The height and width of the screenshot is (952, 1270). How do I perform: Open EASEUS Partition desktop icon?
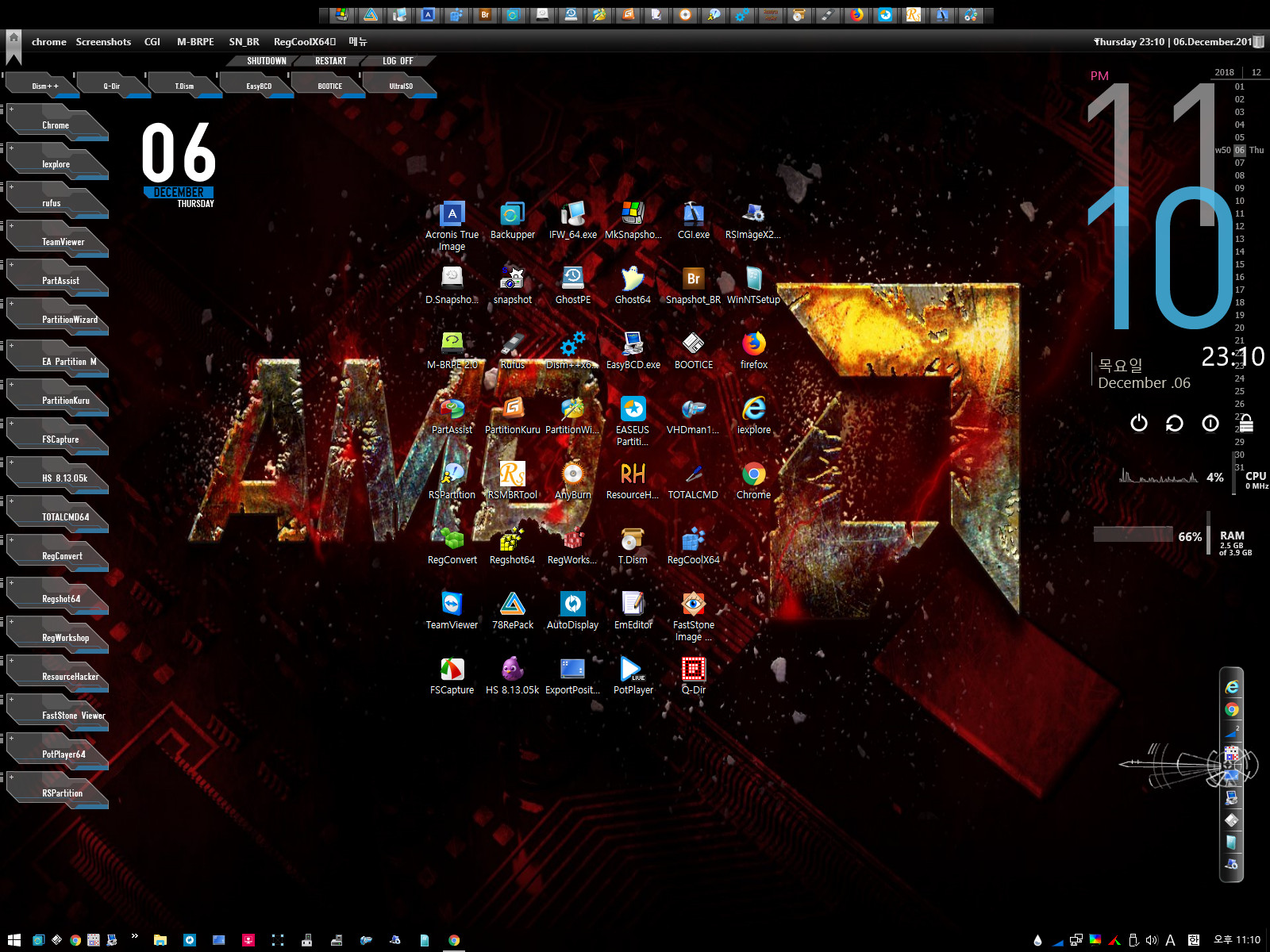click(x=633, y=421)
